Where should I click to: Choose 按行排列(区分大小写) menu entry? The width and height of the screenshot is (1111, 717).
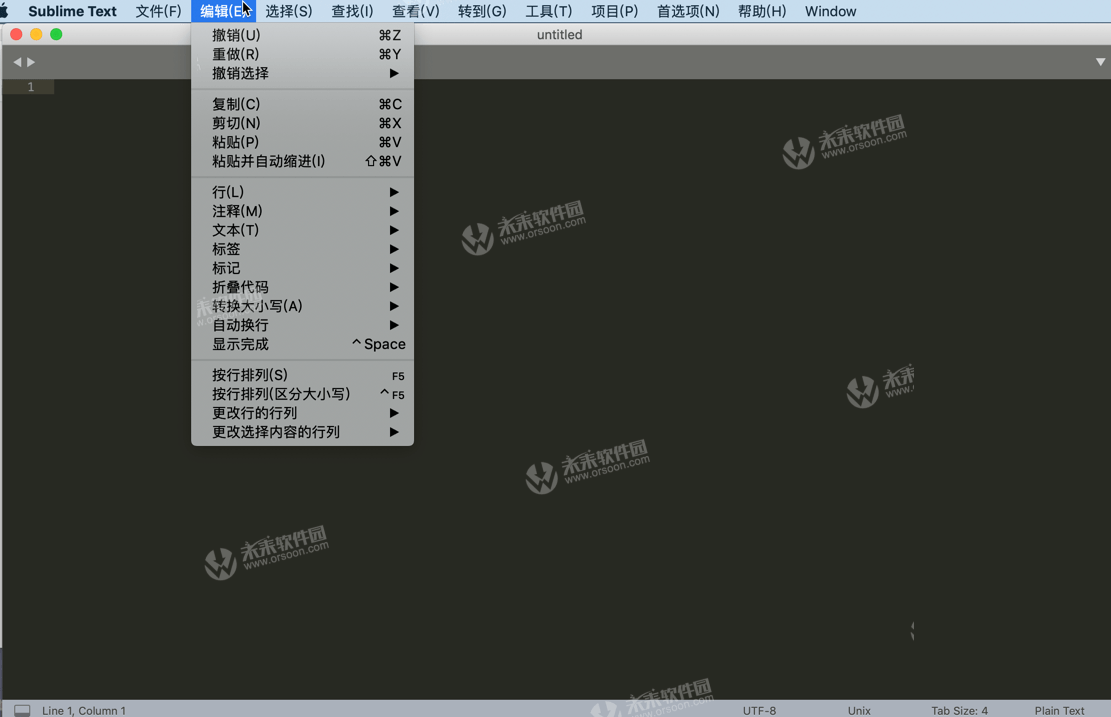(303, 394)
